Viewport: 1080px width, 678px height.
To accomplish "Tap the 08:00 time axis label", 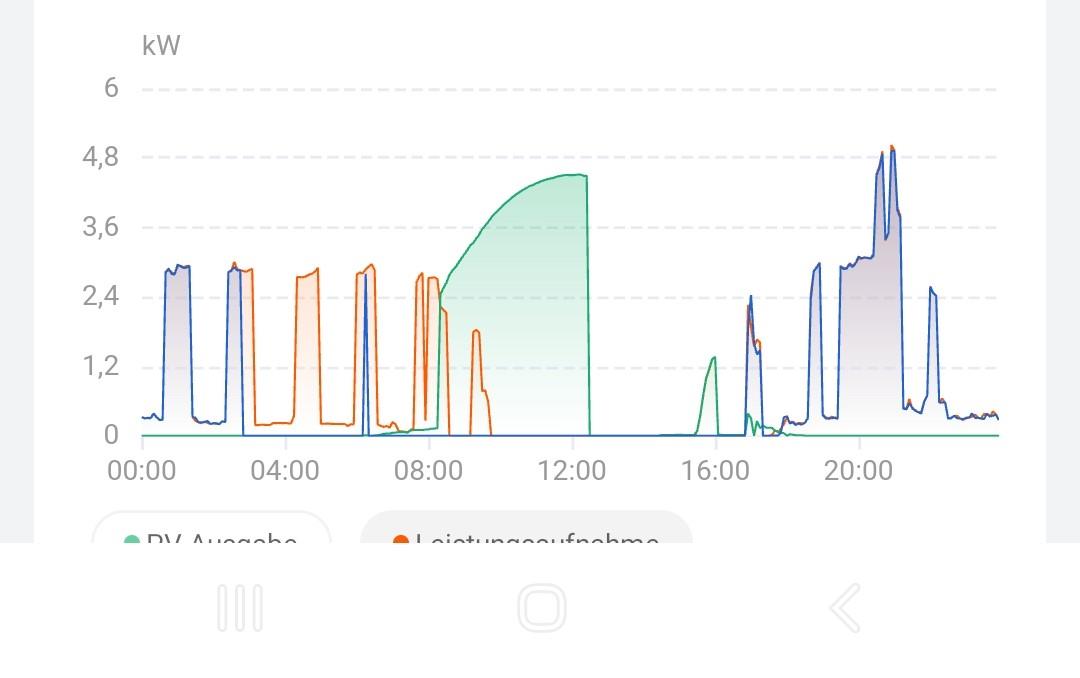I will (428, 470).
